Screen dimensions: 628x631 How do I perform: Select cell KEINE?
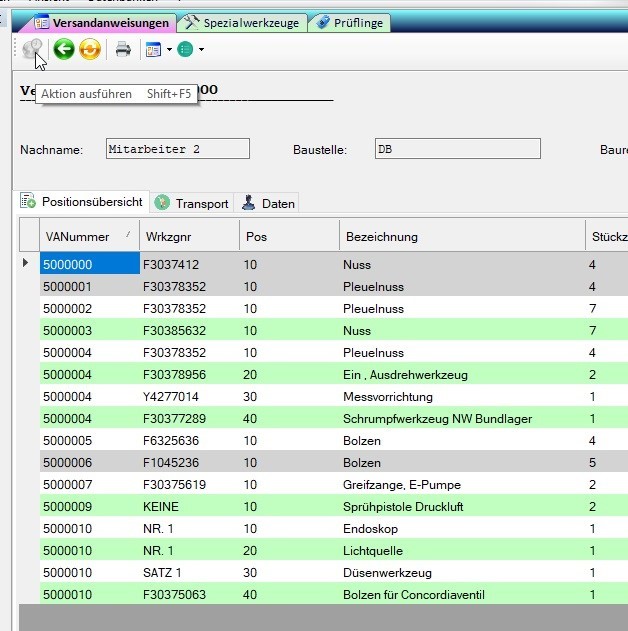pos(189,506)
